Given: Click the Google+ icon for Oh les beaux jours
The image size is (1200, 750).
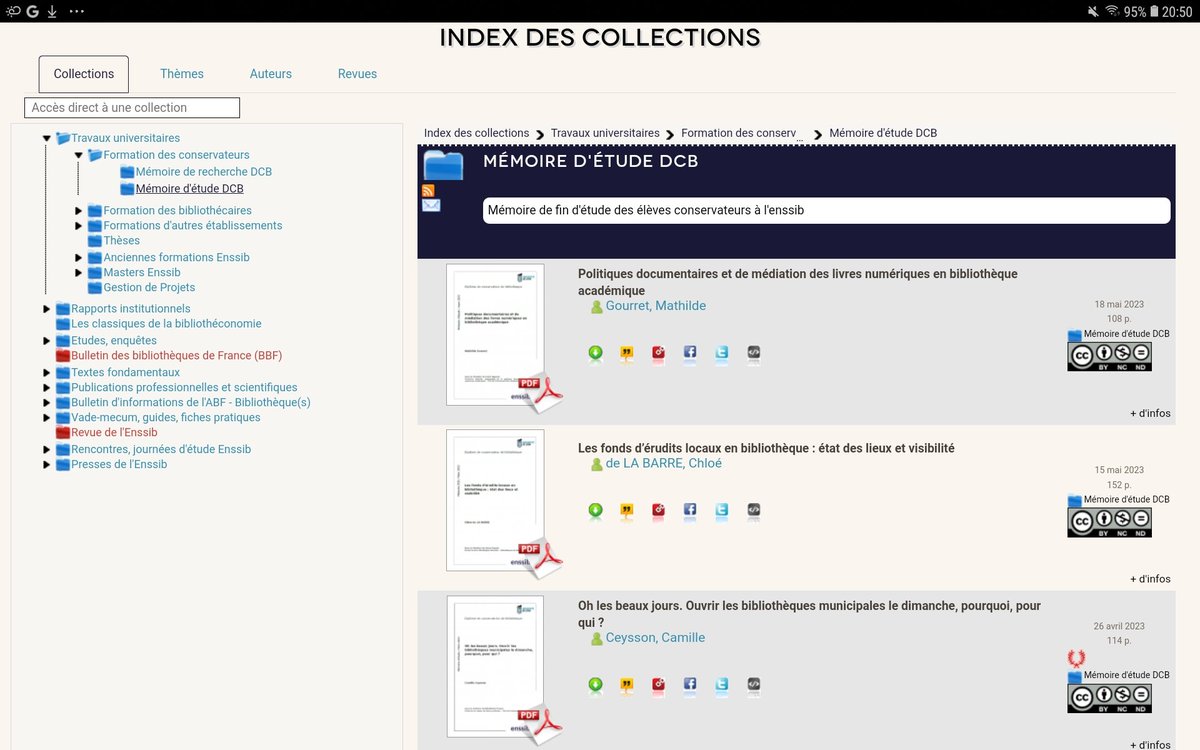Looking at the screenshot, I should pos(659,685).
